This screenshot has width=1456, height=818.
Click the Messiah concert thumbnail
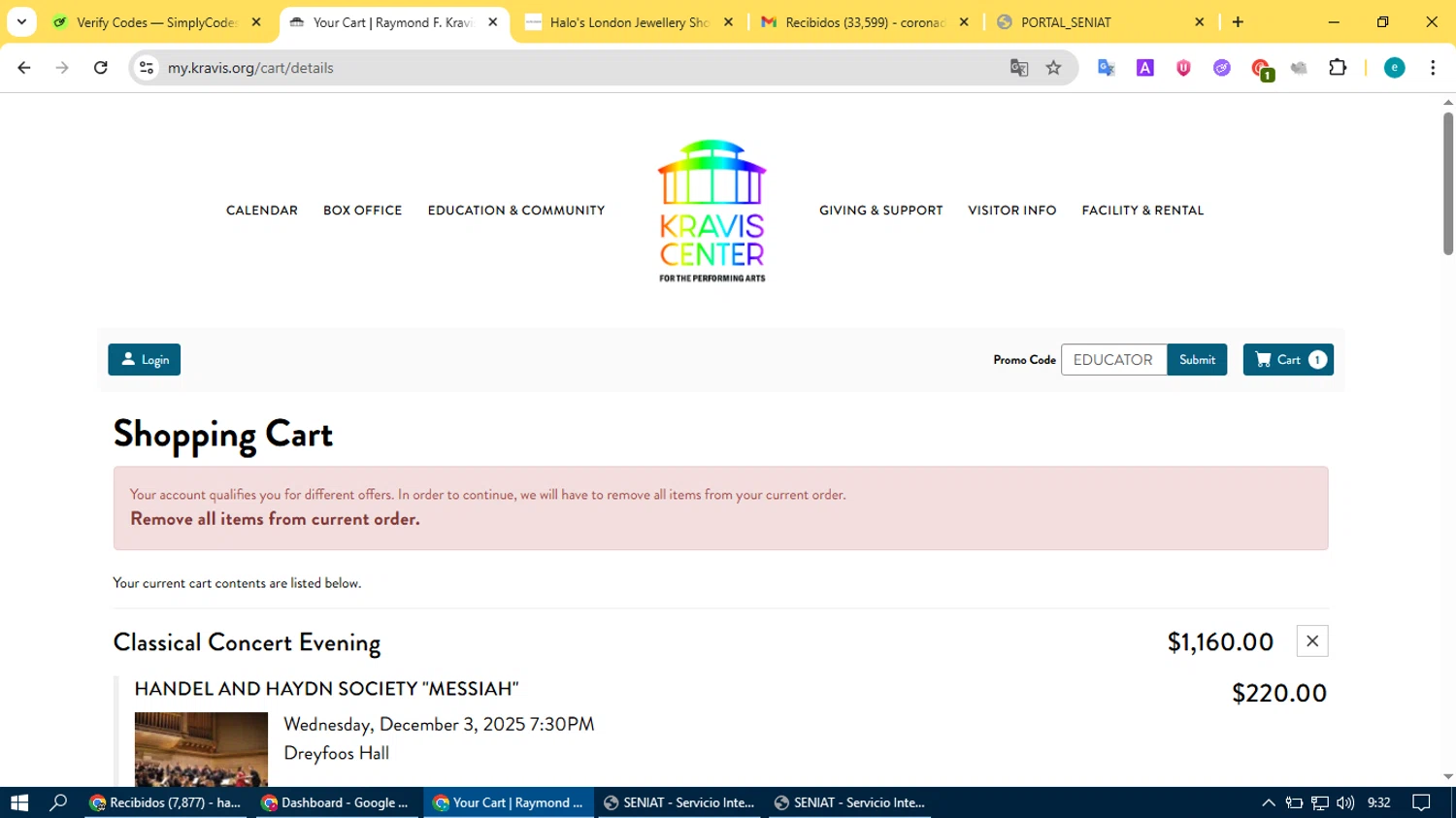201,749
